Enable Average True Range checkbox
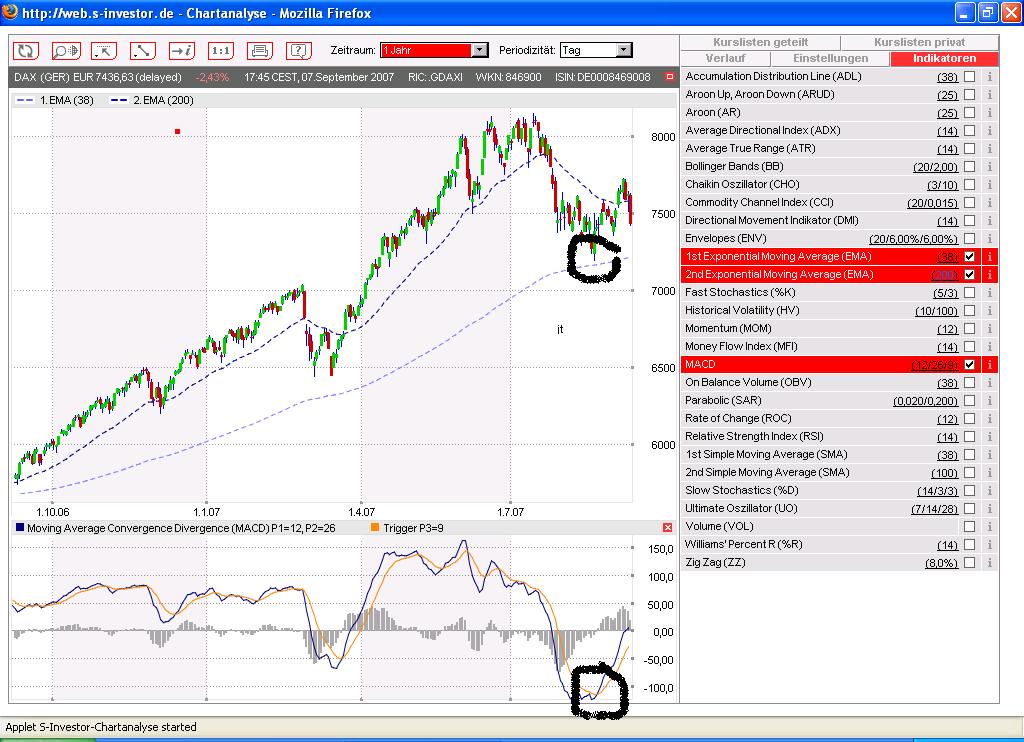The image size is (1024, 742). pos(970,148)
